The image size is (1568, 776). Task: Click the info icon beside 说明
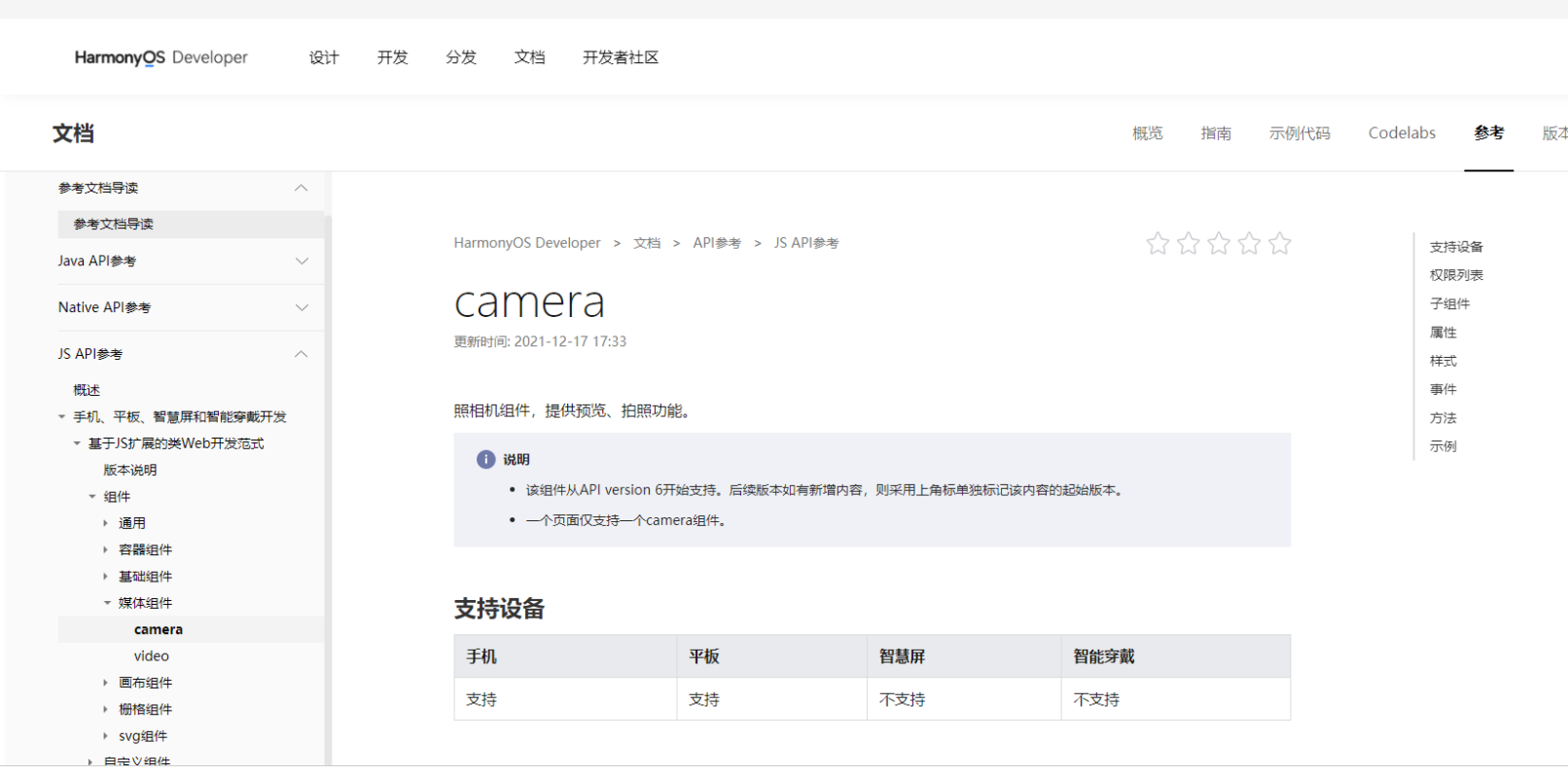(485, 460)
